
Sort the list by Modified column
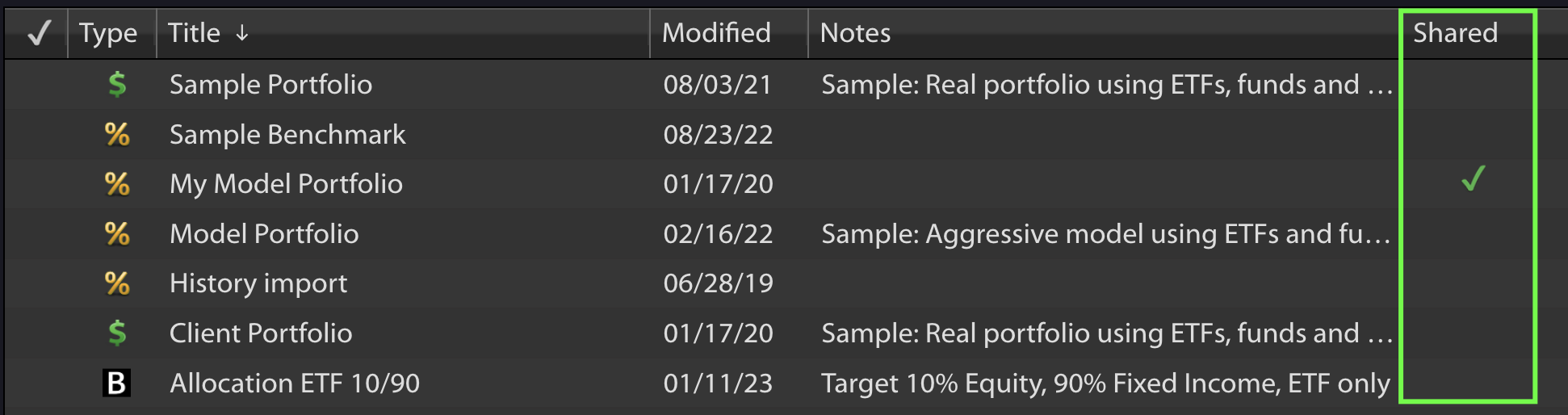716,33
